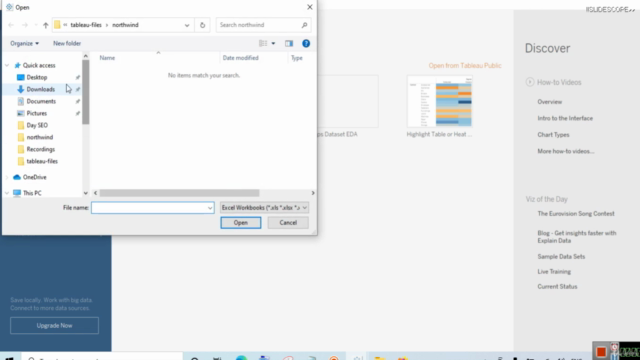Open Overview video link
Viewport: 640px width, 360px height.
point(549,102)
